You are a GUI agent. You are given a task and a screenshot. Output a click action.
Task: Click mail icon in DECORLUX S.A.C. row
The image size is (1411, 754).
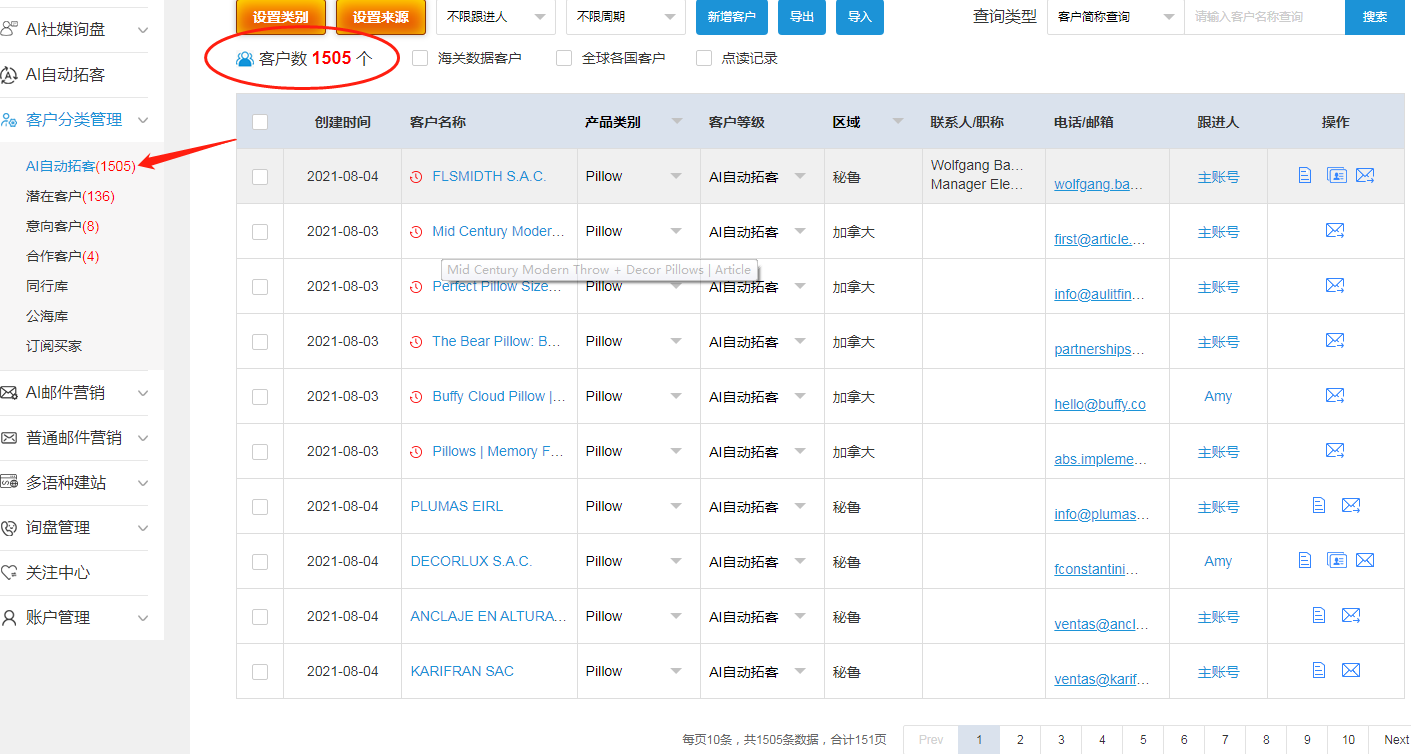1365,560
